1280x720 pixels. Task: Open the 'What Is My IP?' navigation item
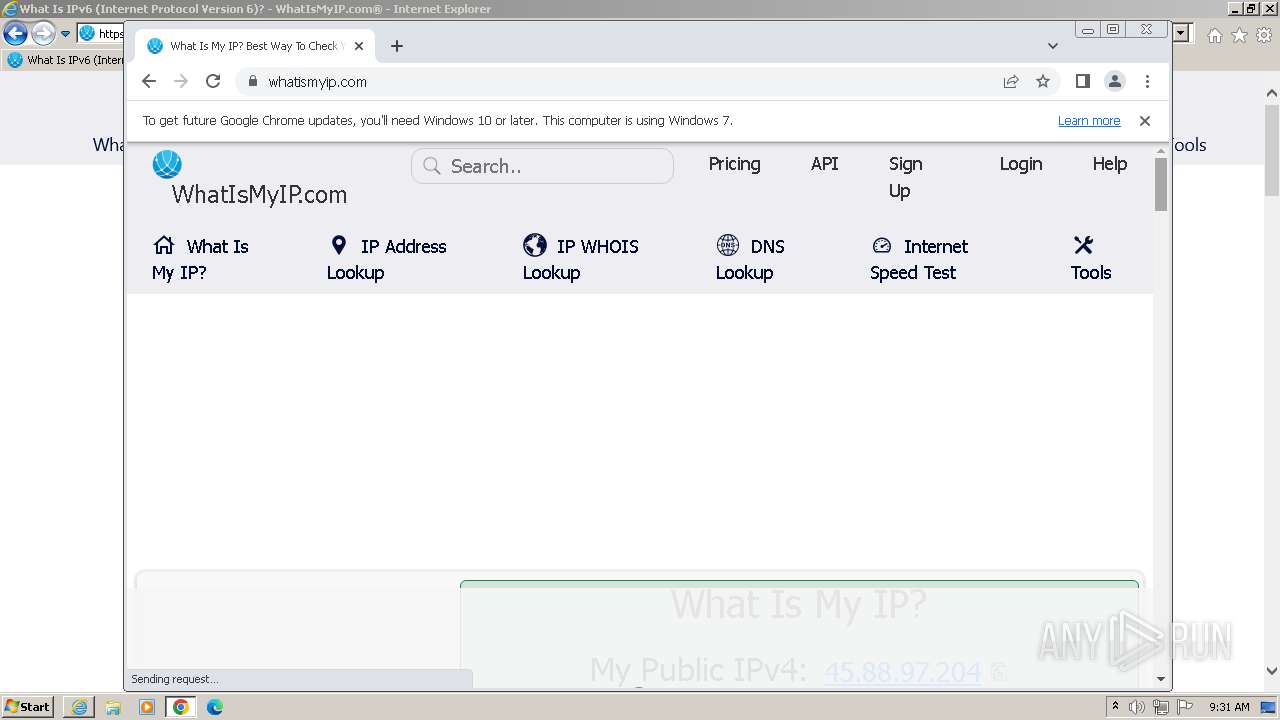coord(200,259)
